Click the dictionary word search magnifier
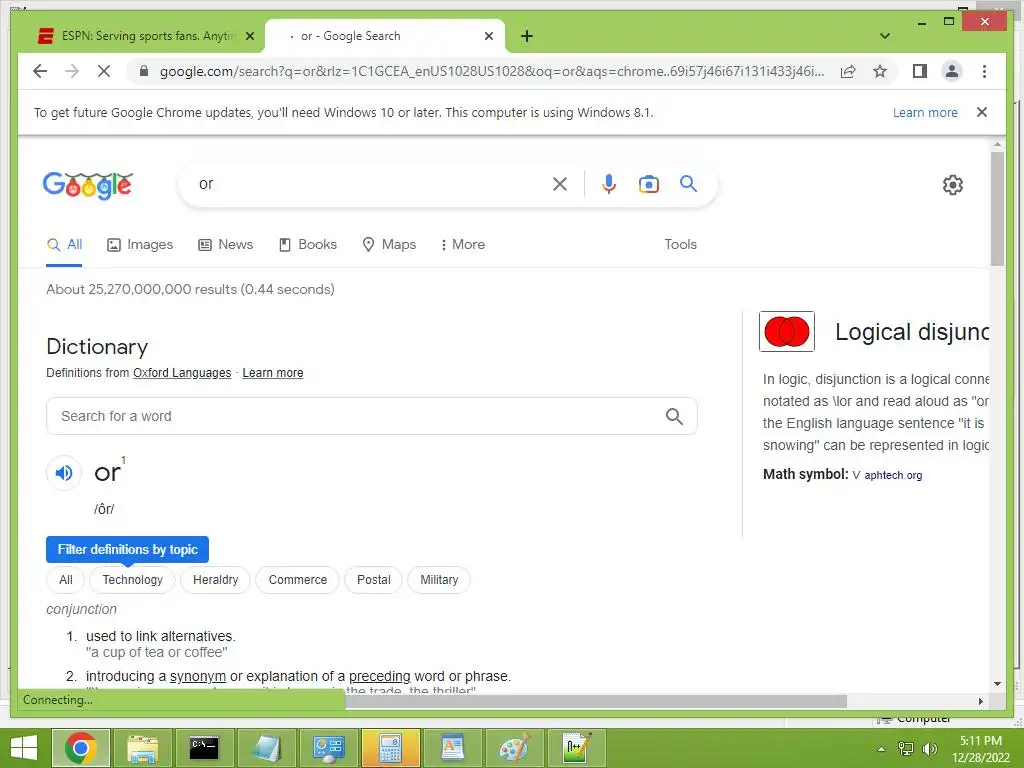This screenshot has height=768, width=1024. [674, 416]
